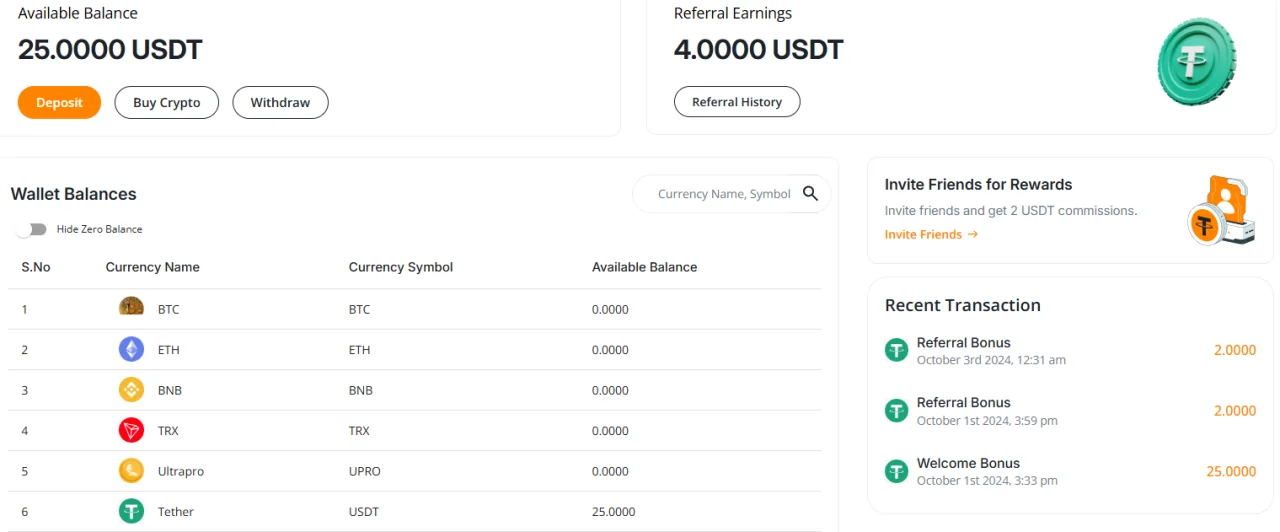
Task: Click the Withdraw button
Action: [280, 102]
